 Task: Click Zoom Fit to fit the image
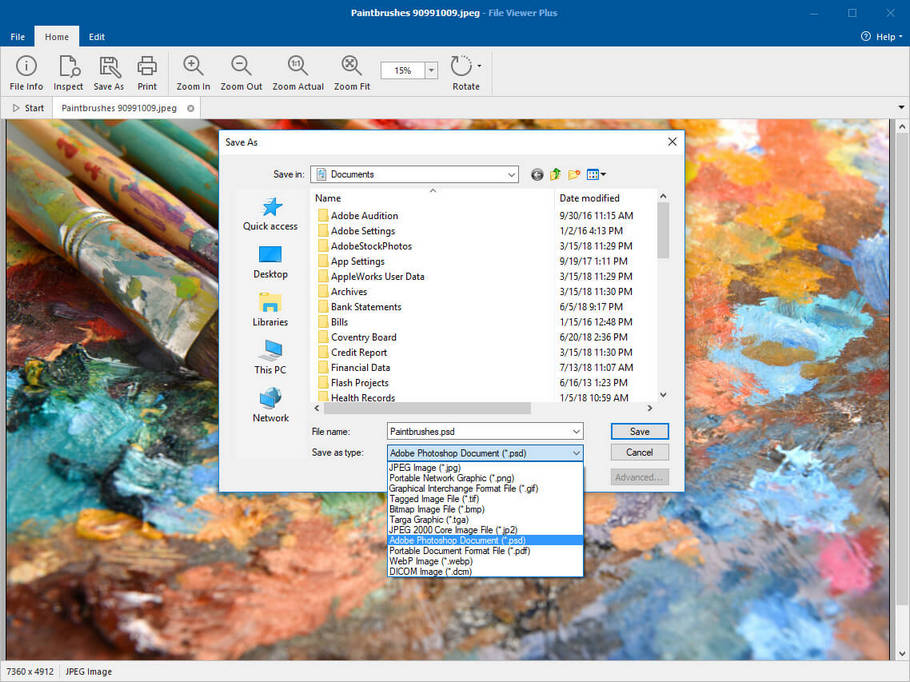(351, 70)
